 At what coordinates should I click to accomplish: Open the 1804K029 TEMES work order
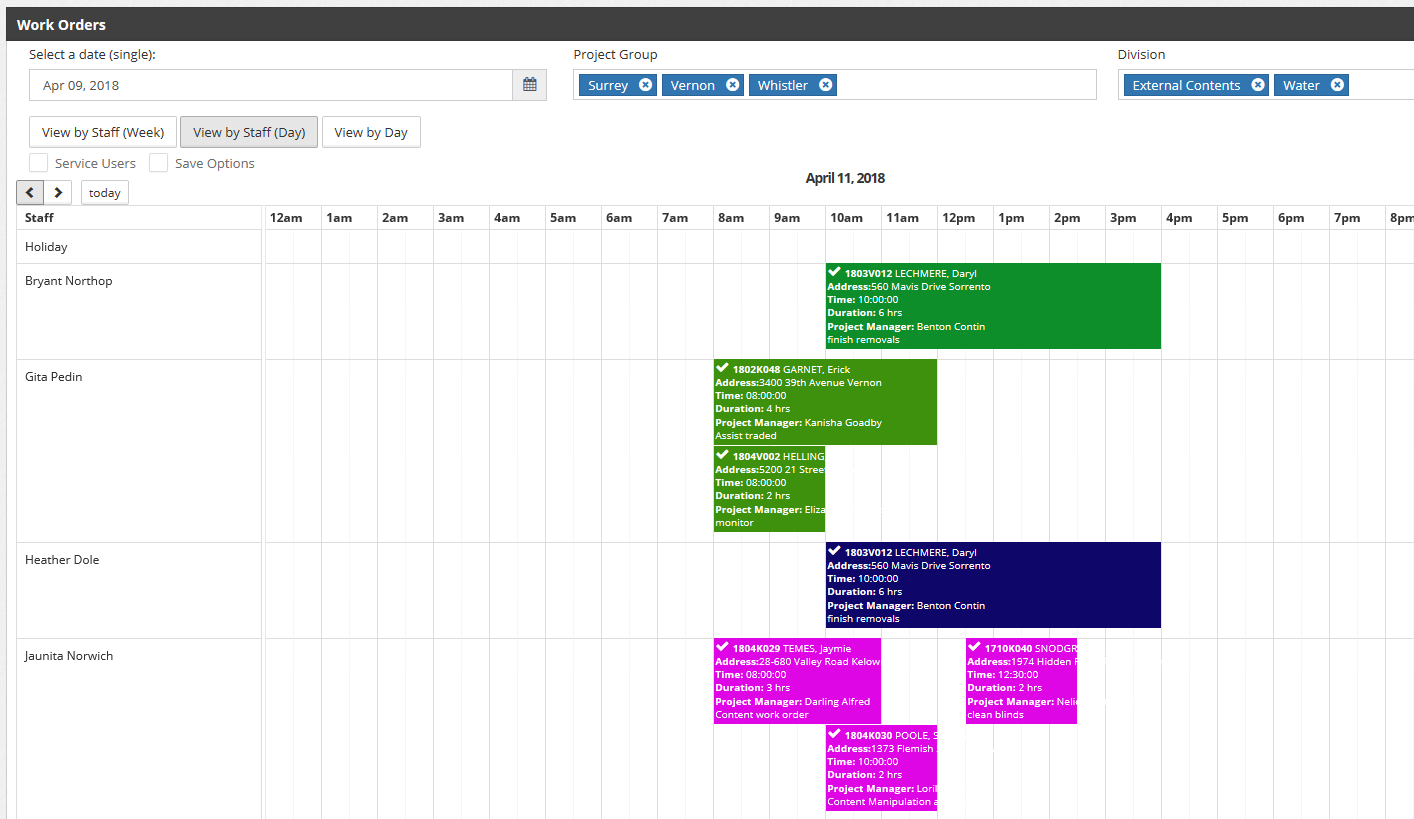point(796,681)
